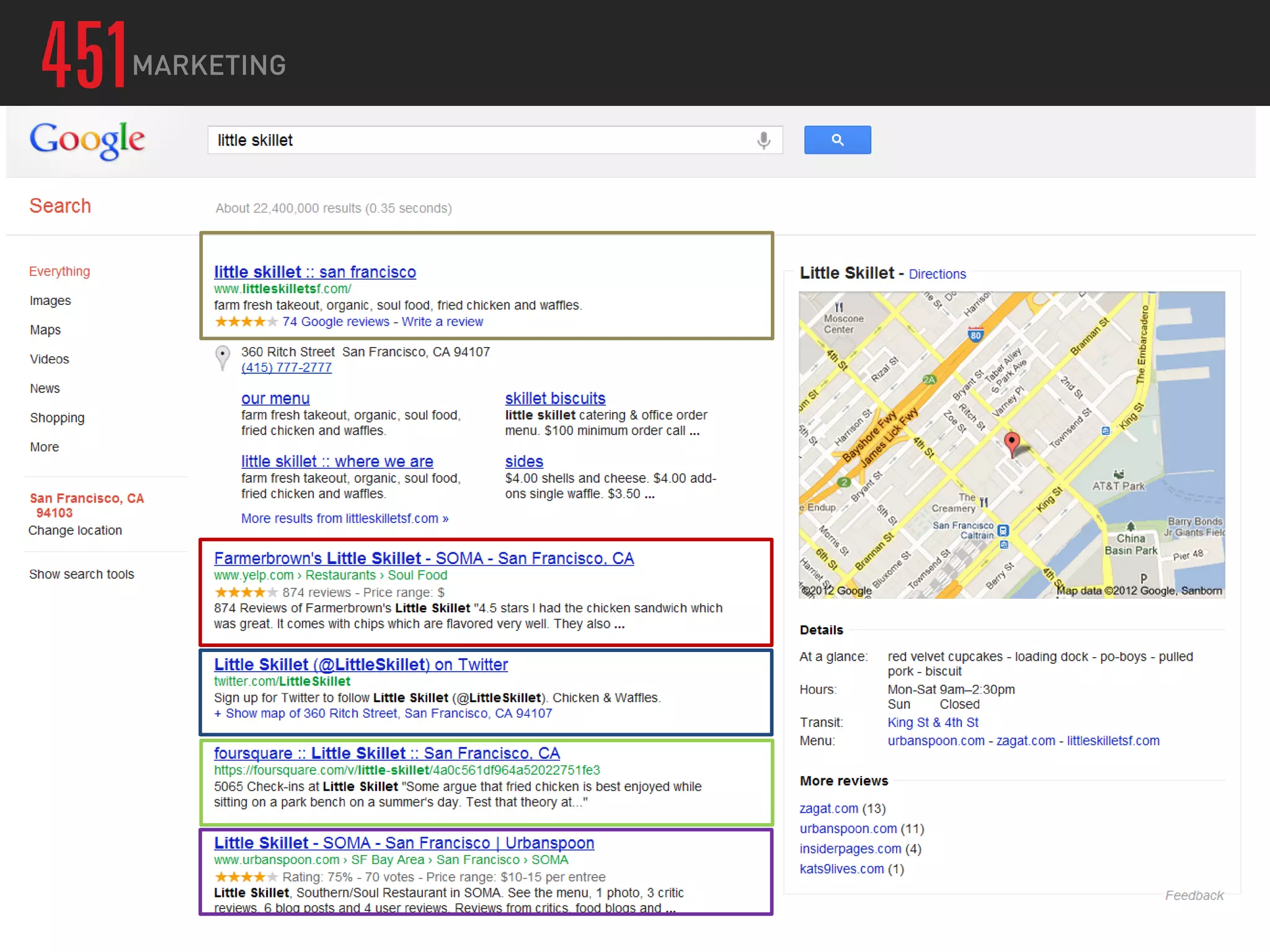Click the red map pin marker
The image size is (1270, 952).
point(1011,443)
